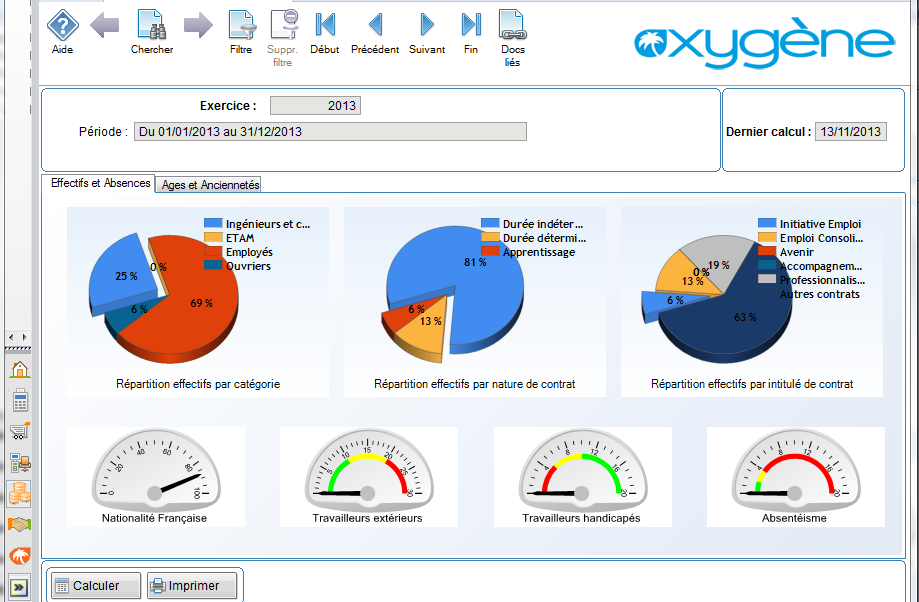Open the calculator module in the sidebar
Viewport: 919px width, 602px height.
20,399
